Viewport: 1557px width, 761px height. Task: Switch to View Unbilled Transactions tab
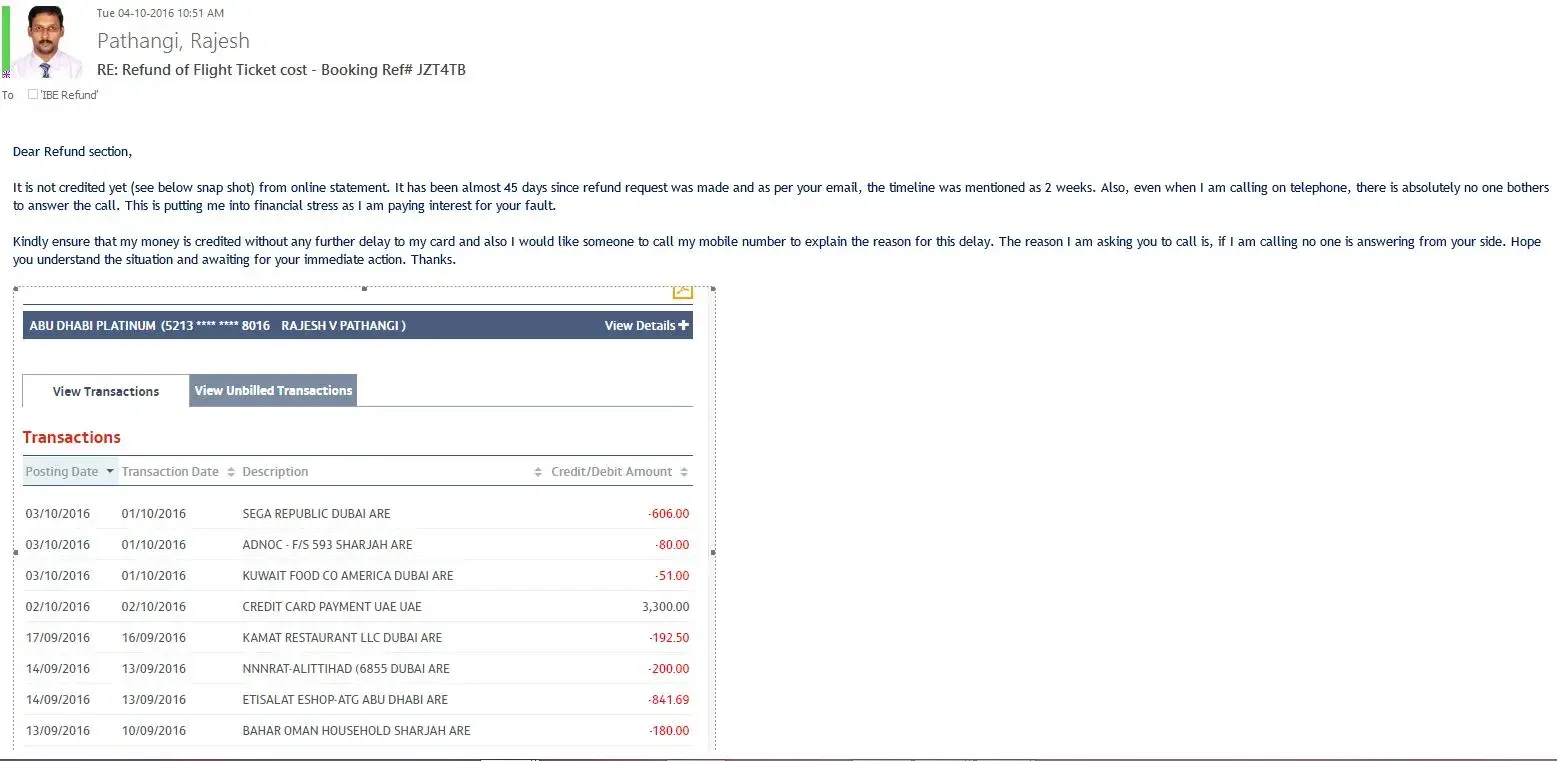pyautogui.click(x=273, y=391)
